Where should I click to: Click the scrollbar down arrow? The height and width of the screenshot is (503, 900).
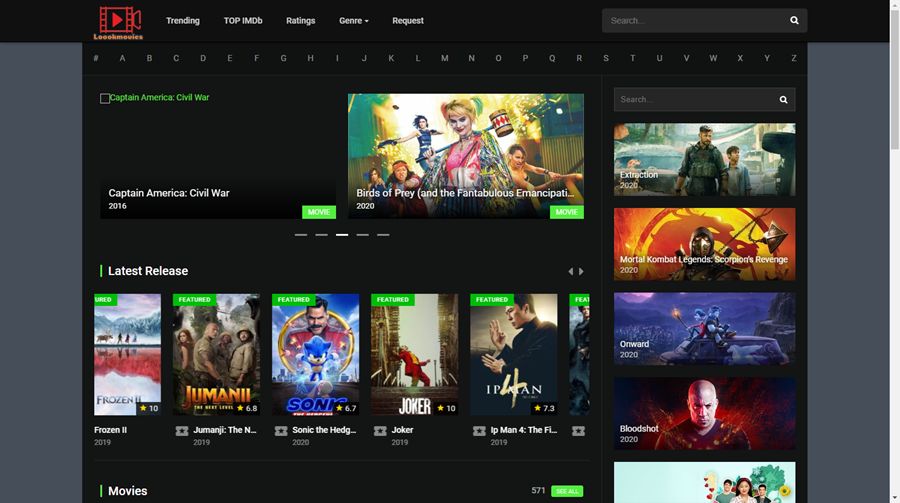click(x=895, y=498)
